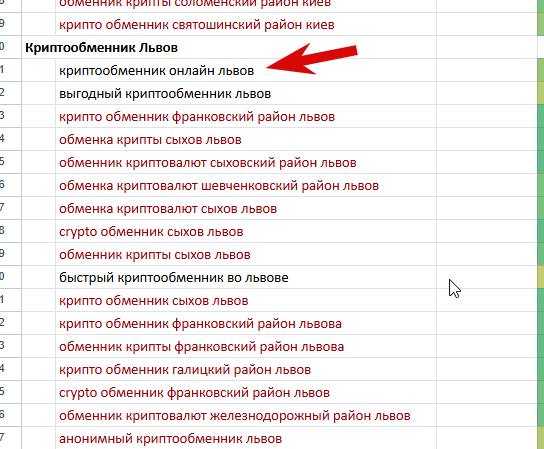This screenshot has height=449, width=544.
Task: Click 'крипто обменник франковский район львов' cell
Action: (x=246, y=117)
